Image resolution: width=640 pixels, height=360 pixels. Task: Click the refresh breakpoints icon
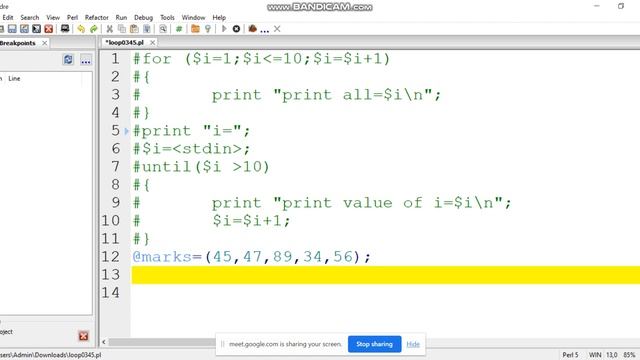click(68, 60)
